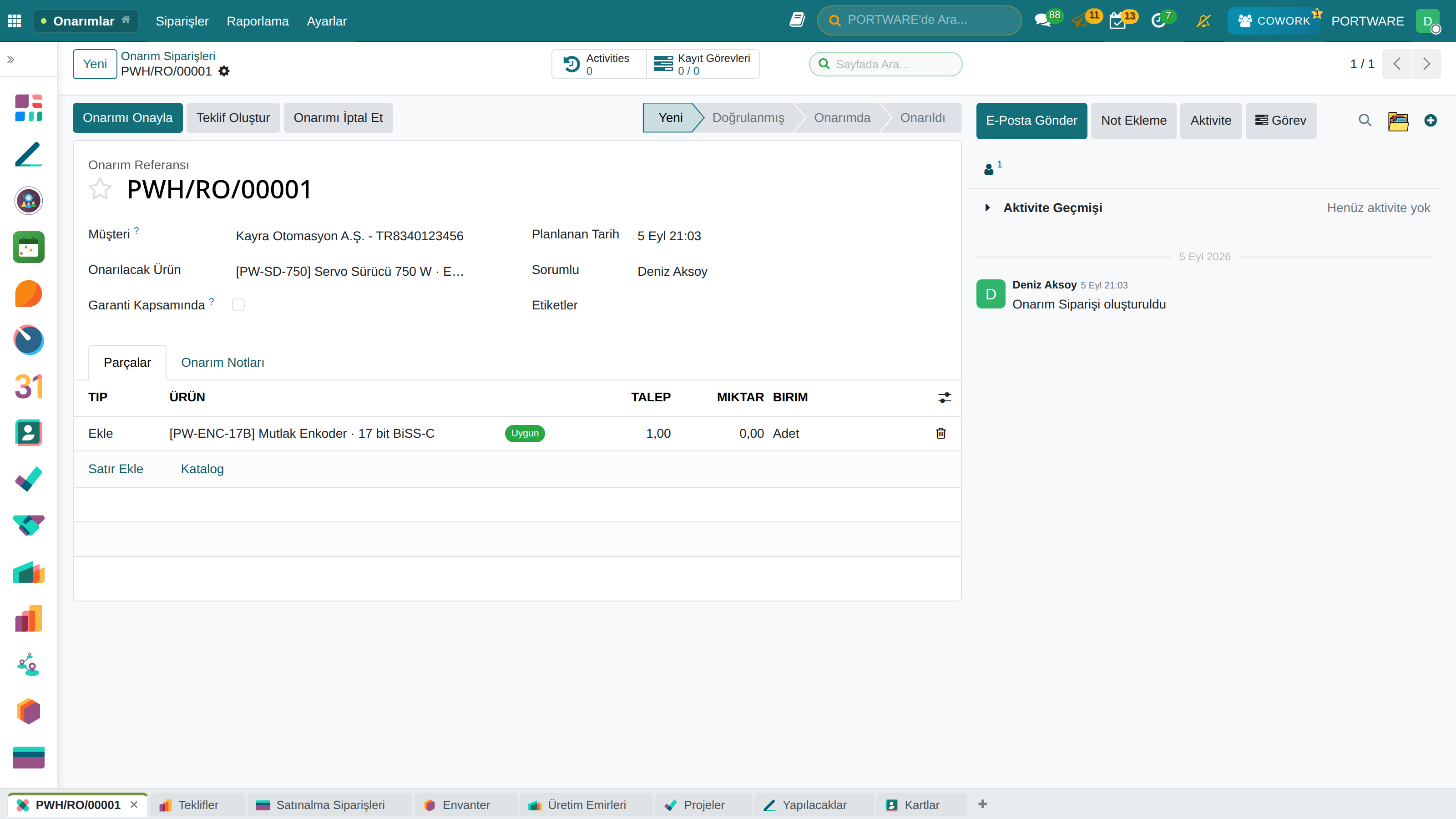Delete the Mutlak Enkoder part line
Screen dimensions: 1456x819
tap(940, 433)
